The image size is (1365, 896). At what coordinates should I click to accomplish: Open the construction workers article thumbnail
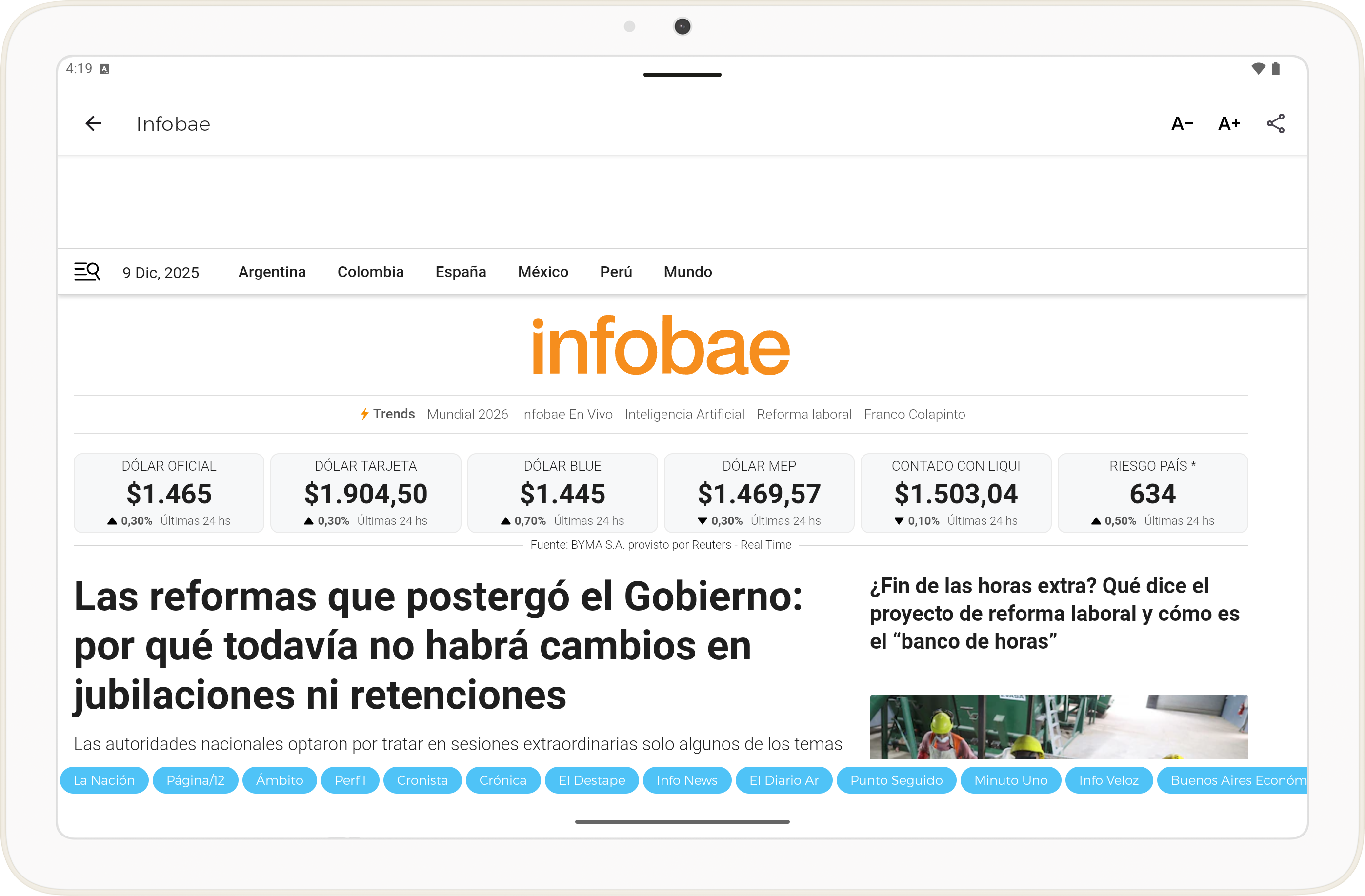point(1058,726)
